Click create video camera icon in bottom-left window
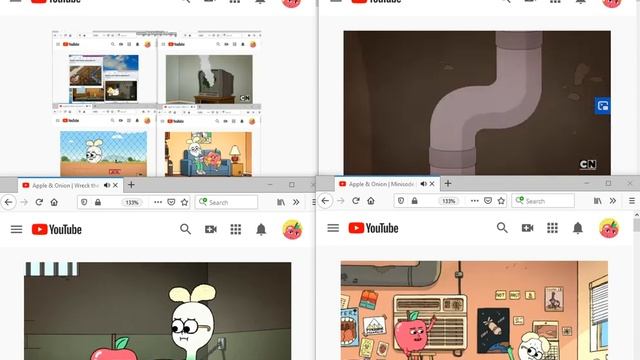 [211, 229]
